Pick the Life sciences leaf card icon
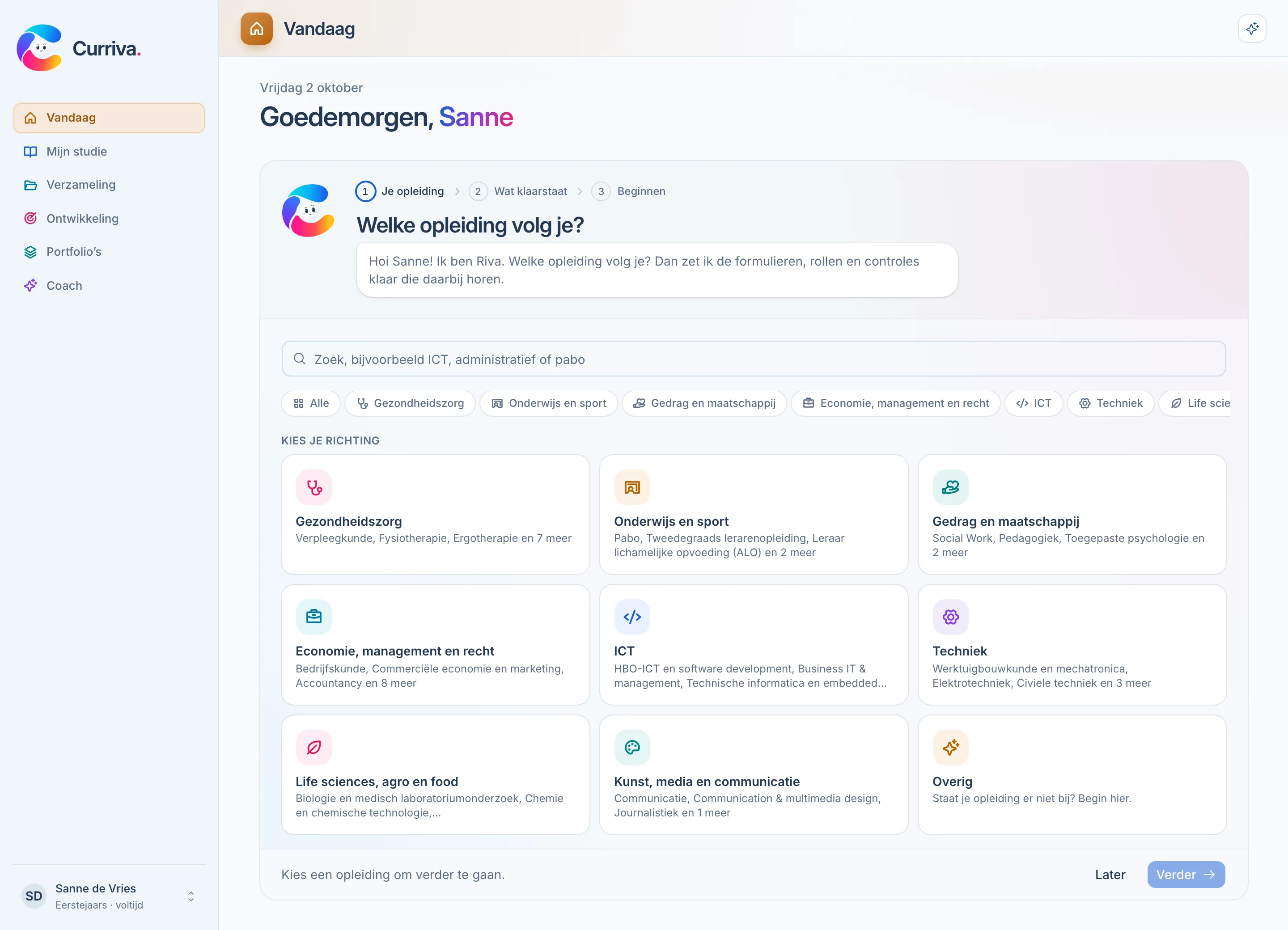Image resolution: width=1288 pixels, height=930 pixels. pos(314,747)
